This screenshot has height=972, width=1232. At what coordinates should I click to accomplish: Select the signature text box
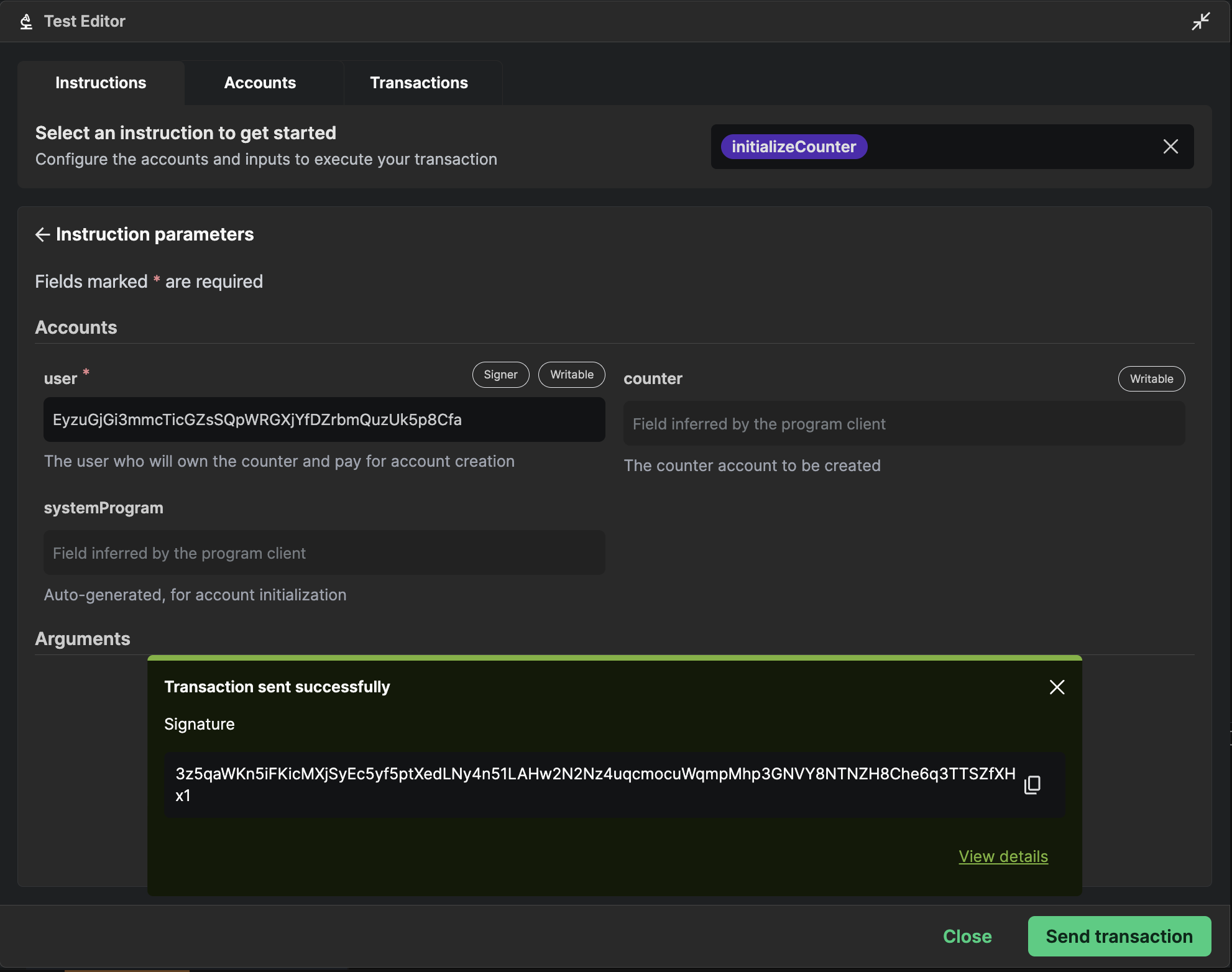[595, 784]
